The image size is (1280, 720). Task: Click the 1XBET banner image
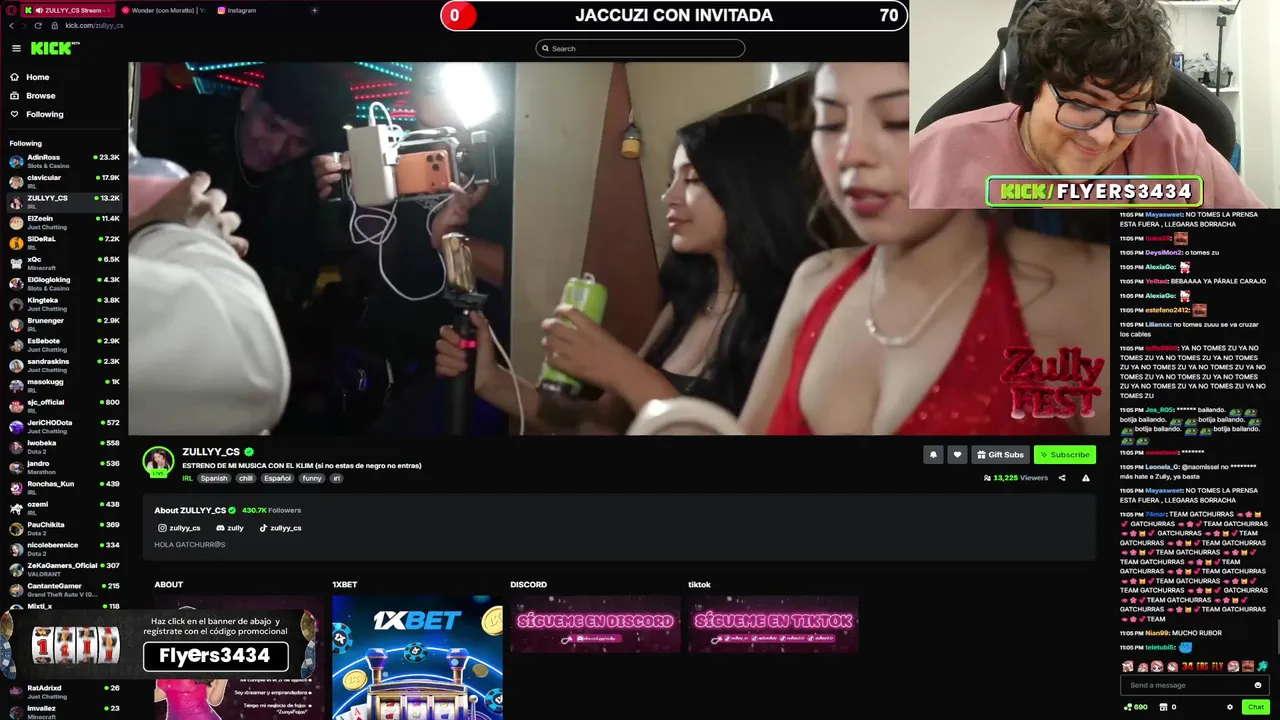click(x=417, y=657)
